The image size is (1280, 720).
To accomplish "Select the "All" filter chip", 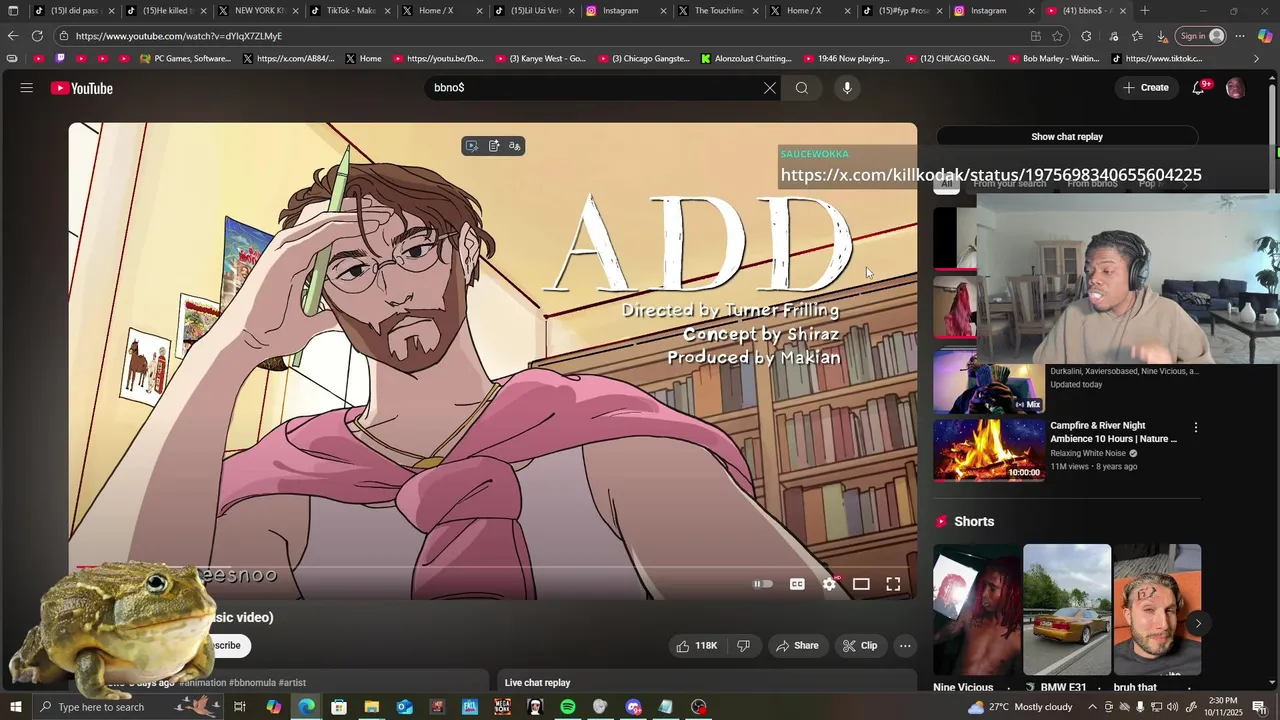I will (947, 184).
